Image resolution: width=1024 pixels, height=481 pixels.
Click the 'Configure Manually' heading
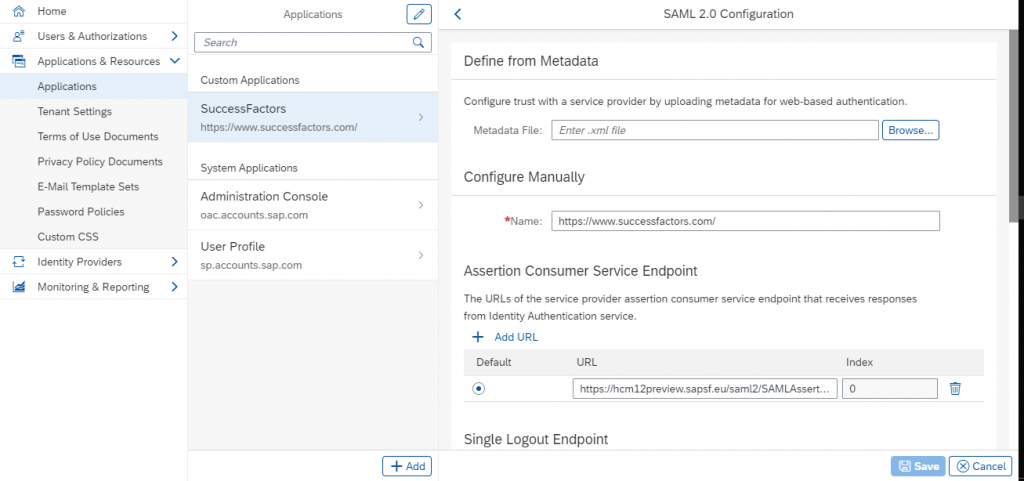point(524,177)
